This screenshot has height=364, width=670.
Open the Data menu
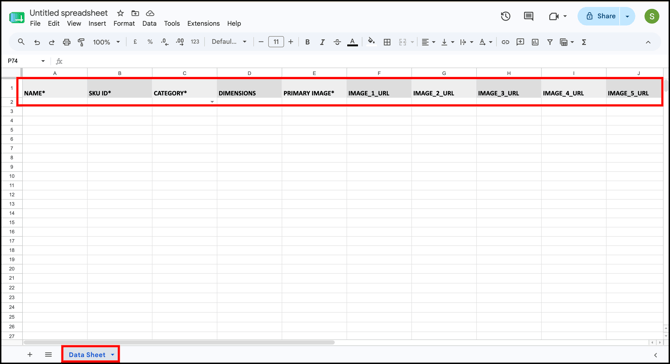[x=149, y=23]
